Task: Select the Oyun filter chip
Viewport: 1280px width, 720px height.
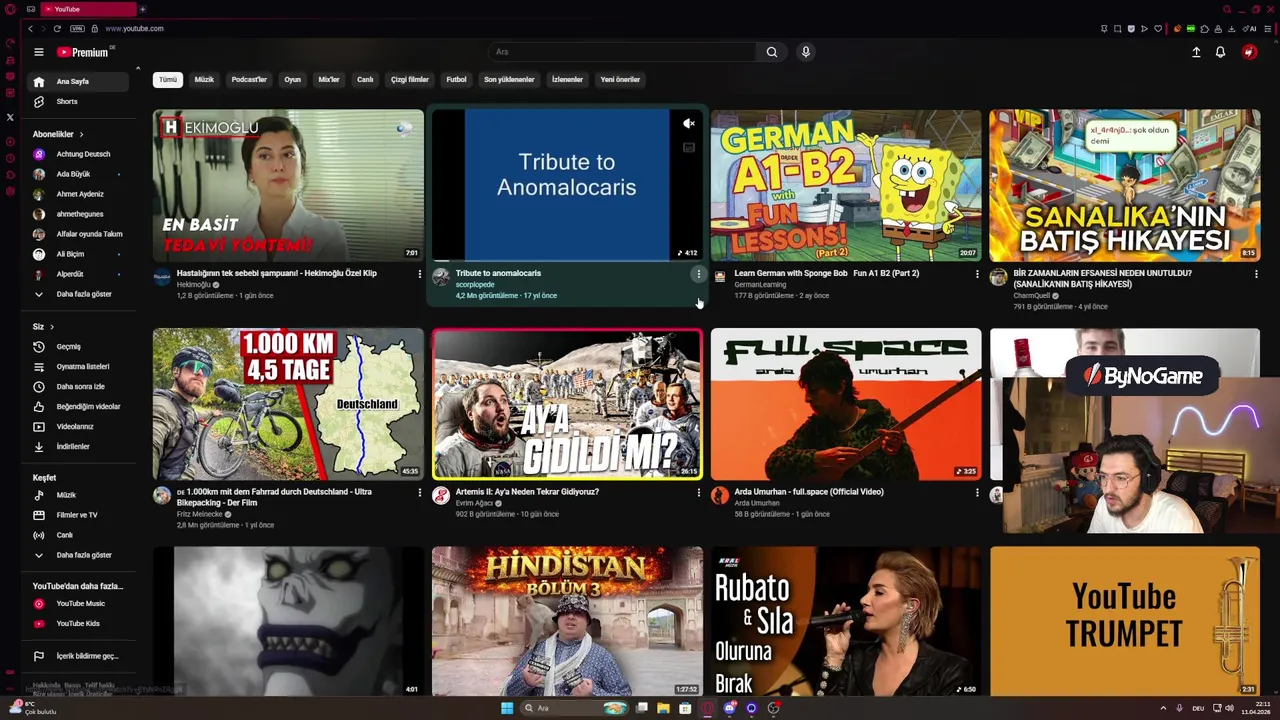Action: pyautogui.click(x=292, y=80)
